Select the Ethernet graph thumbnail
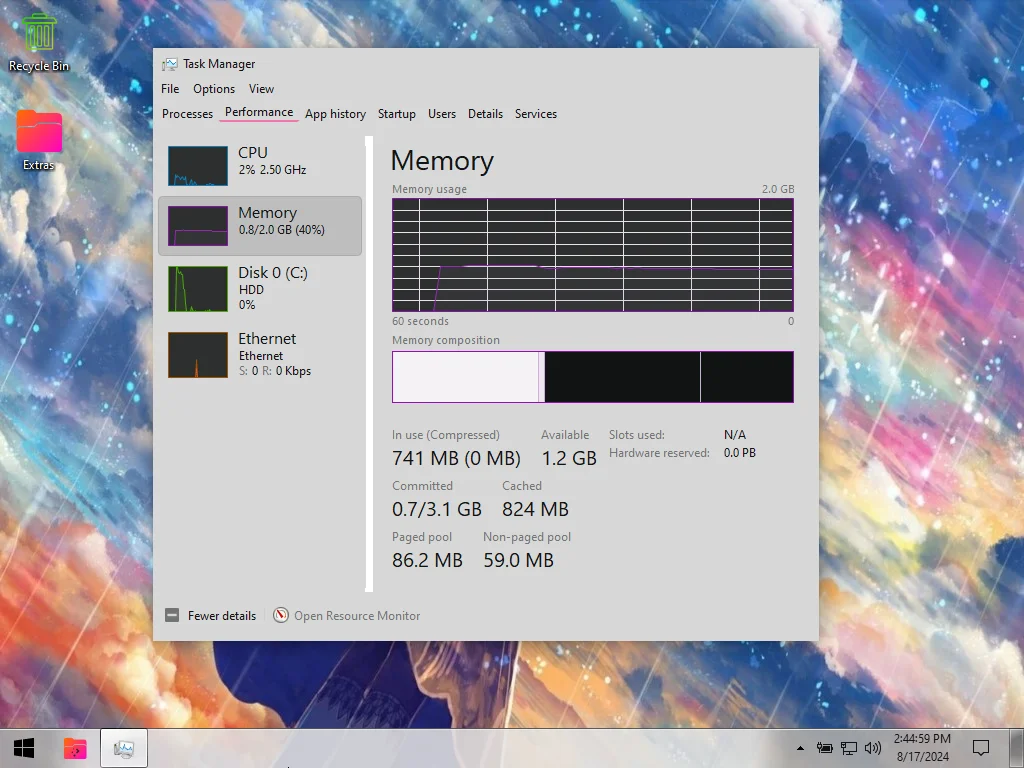The image size is (1024, 768). point(198,355)
